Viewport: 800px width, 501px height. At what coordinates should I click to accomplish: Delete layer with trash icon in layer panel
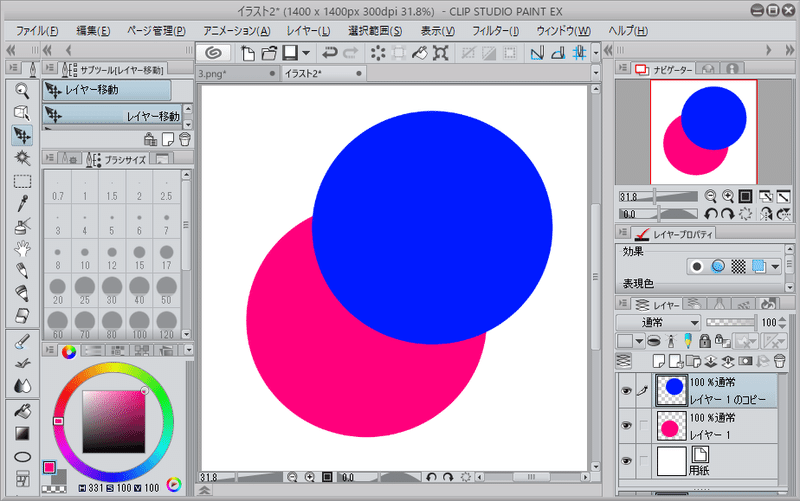point(779,361)
